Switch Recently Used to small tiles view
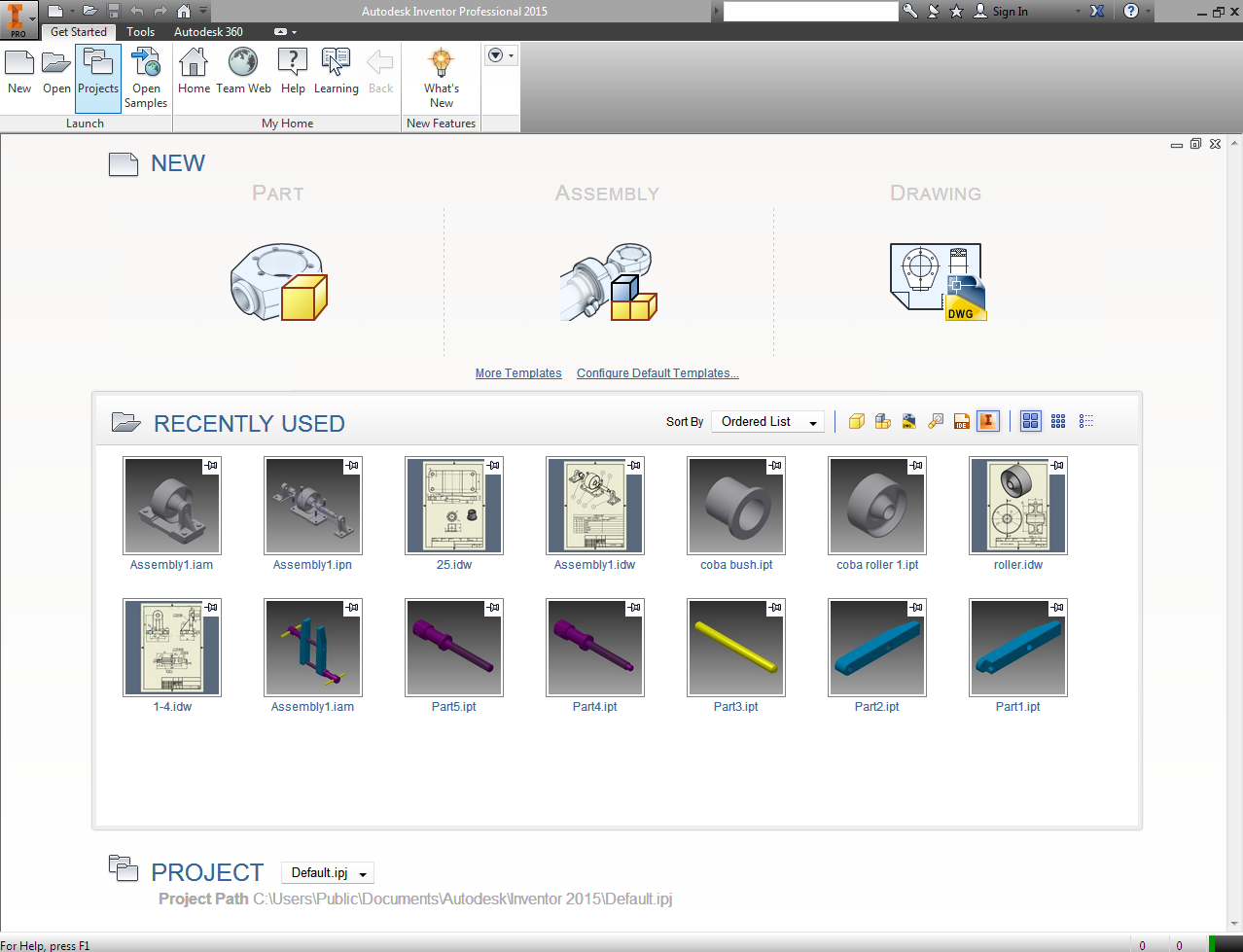Viewport: 1243px width, 952px height. (1057, 421)
